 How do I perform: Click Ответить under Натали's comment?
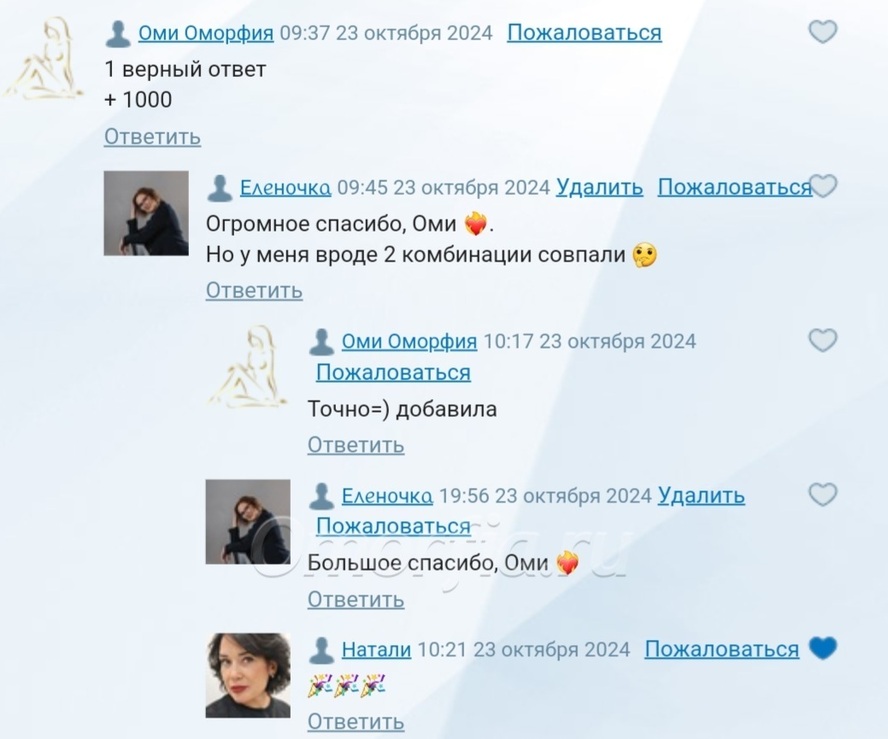(x=356, y=721)
